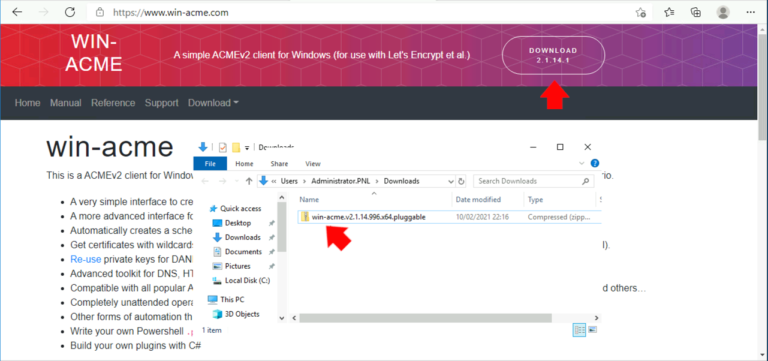Open Explorer help question mark icon

coord(595,164)
